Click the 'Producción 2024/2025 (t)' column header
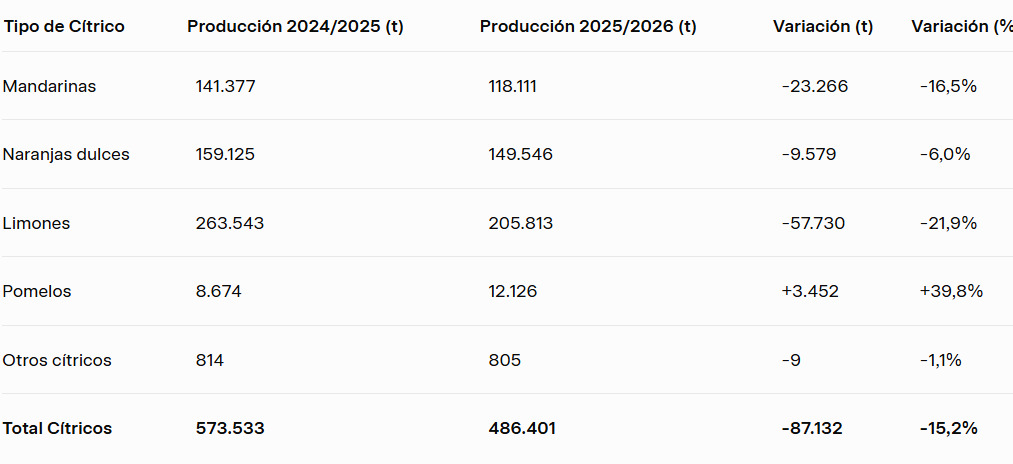1013x464 pixels. 295,27
